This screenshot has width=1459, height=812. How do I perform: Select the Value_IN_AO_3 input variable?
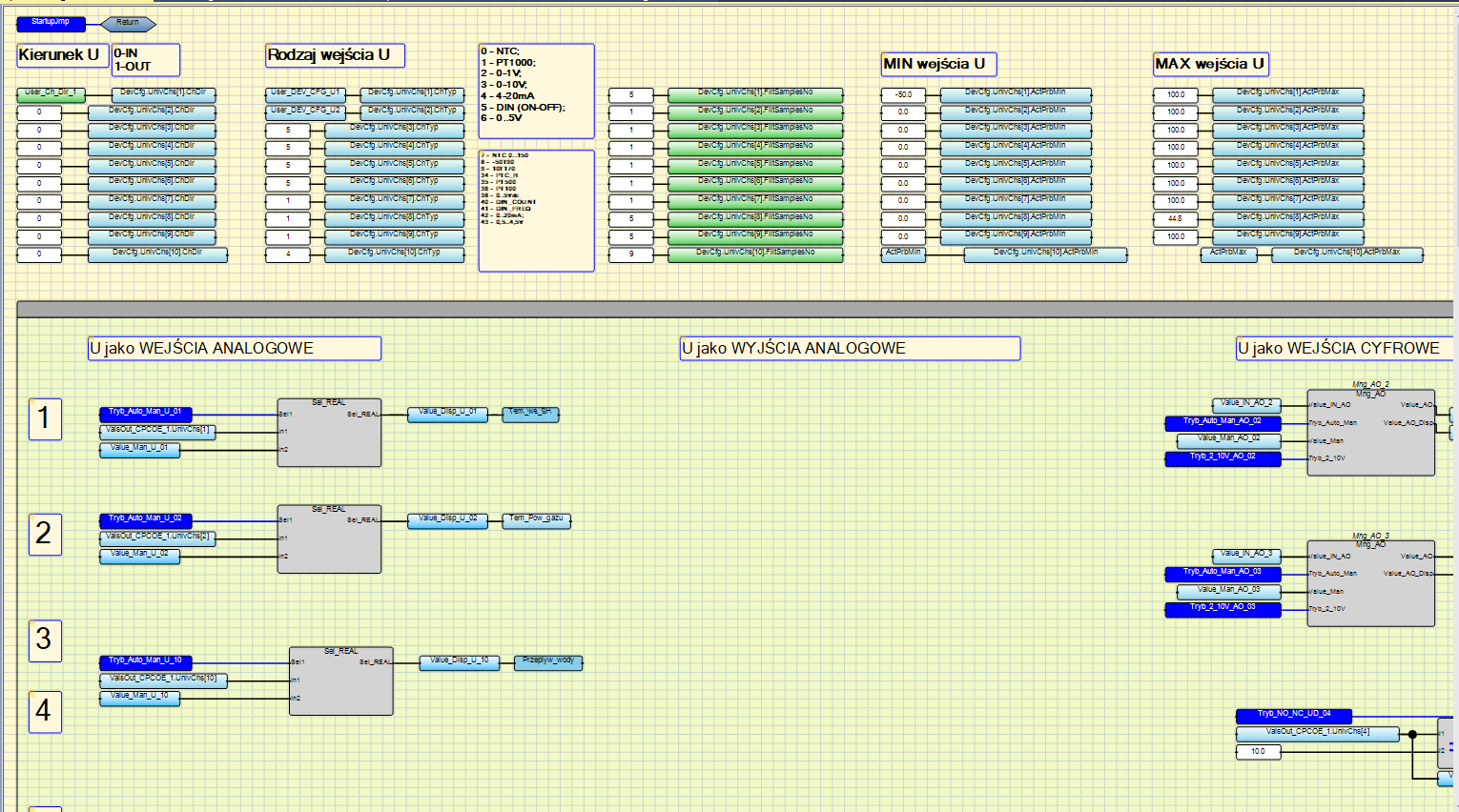(1246, 556)
